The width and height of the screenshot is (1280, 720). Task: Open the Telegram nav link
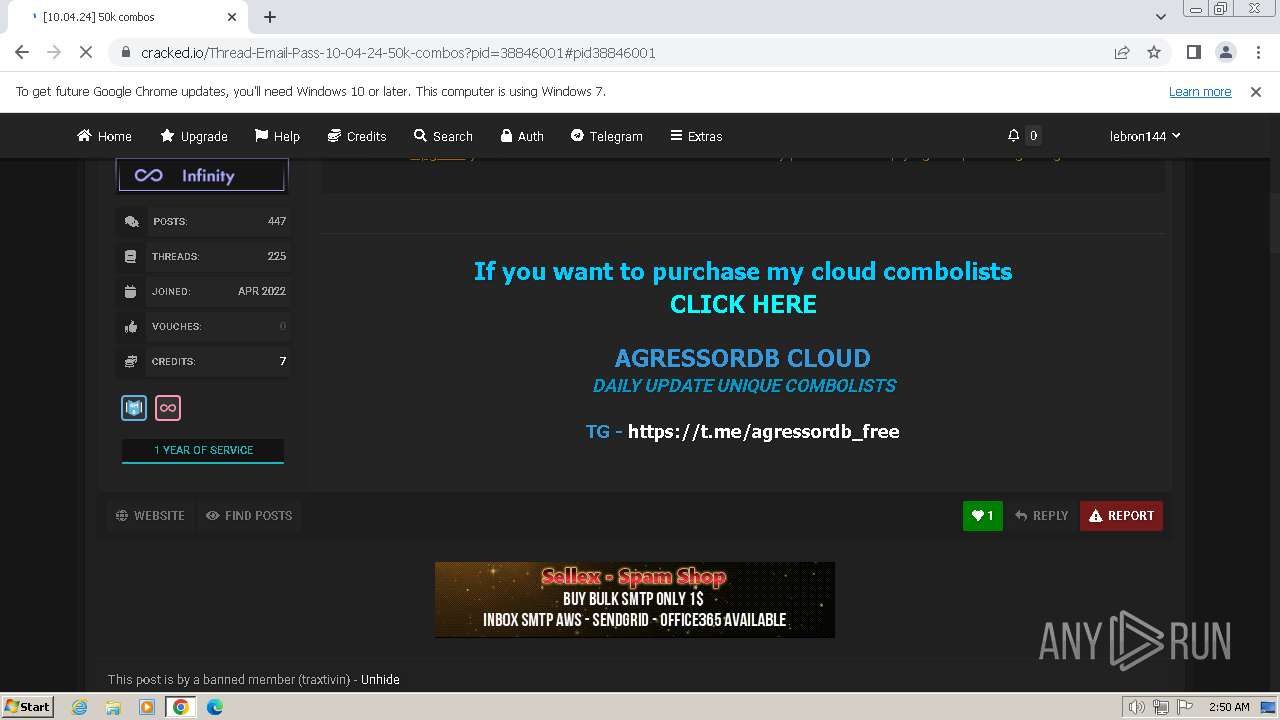pos(607,136)
